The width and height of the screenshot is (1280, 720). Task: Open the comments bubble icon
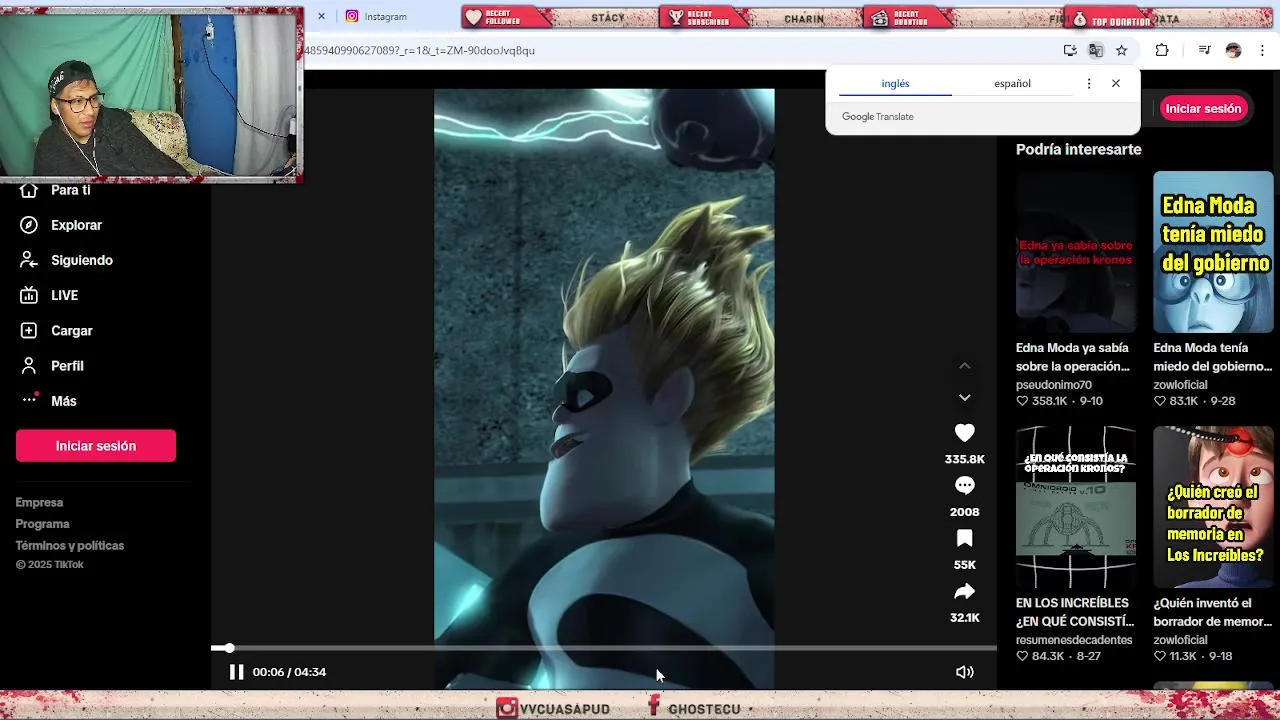tap(964, 485)
